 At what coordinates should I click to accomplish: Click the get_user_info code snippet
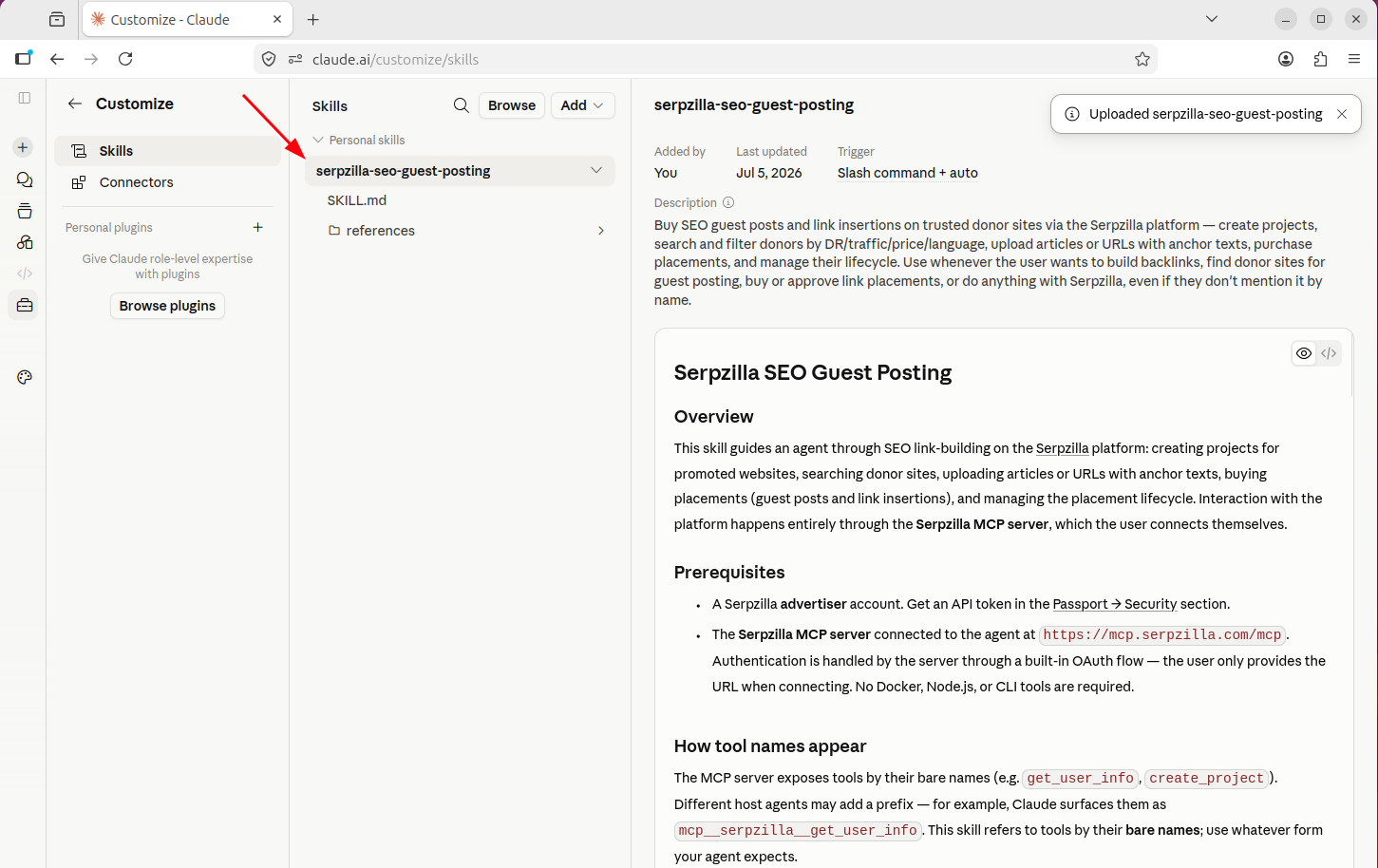[1081, 779]
